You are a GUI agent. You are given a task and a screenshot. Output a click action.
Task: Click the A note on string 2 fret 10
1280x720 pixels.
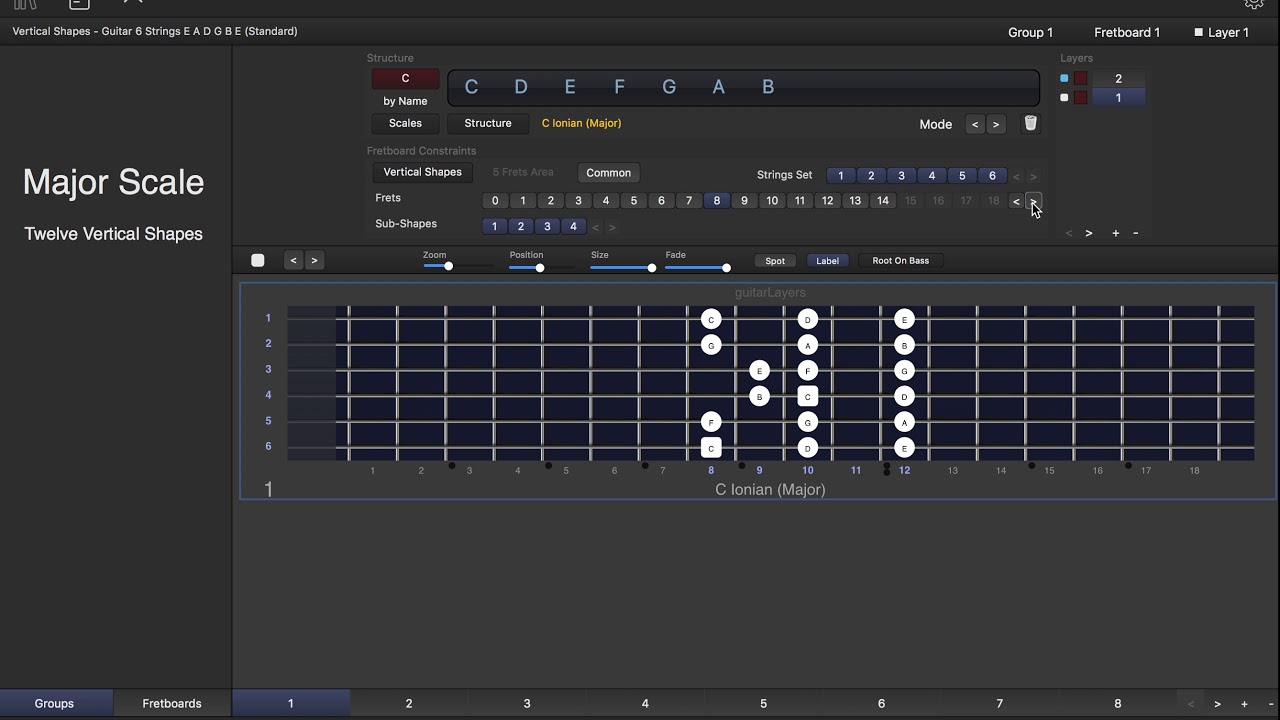coord(808,345)
